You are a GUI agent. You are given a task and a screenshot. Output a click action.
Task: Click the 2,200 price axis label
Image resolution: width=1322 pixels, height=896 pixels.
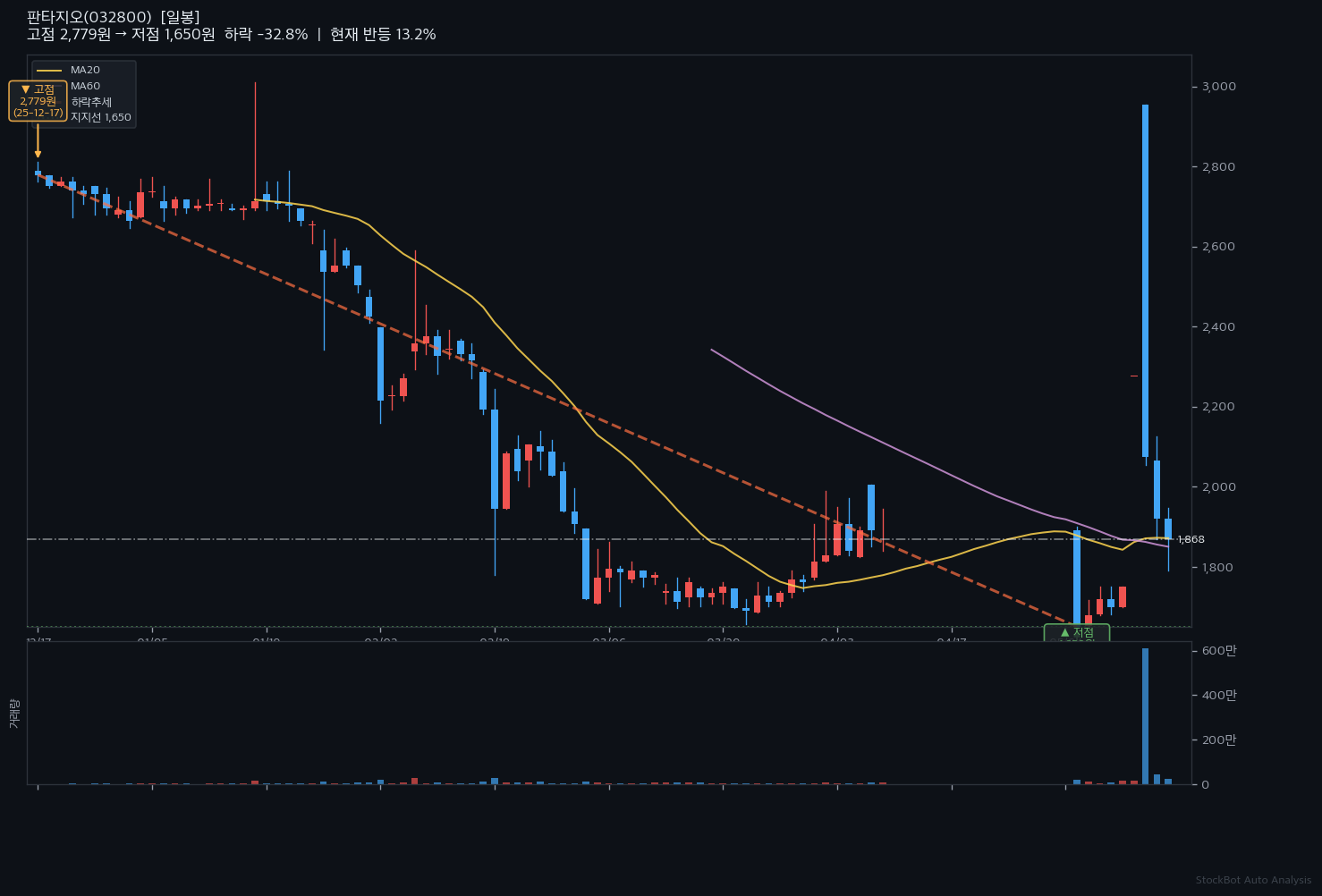(1219, 407)
